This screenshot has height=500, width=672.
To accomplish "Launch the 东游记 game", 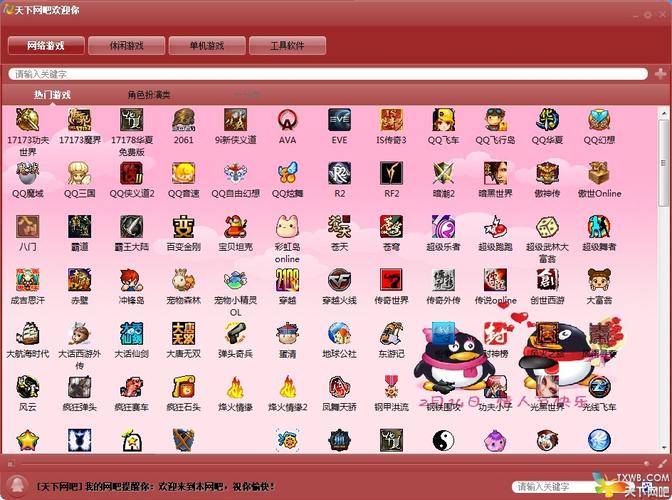I will (x=391, y=334).
